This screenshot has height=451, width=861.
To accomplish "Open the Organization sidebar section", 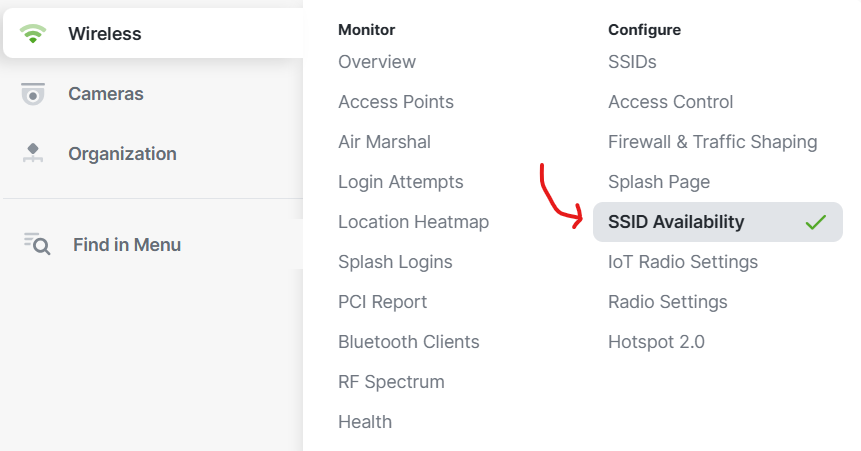I will click(x=153, y=154).
